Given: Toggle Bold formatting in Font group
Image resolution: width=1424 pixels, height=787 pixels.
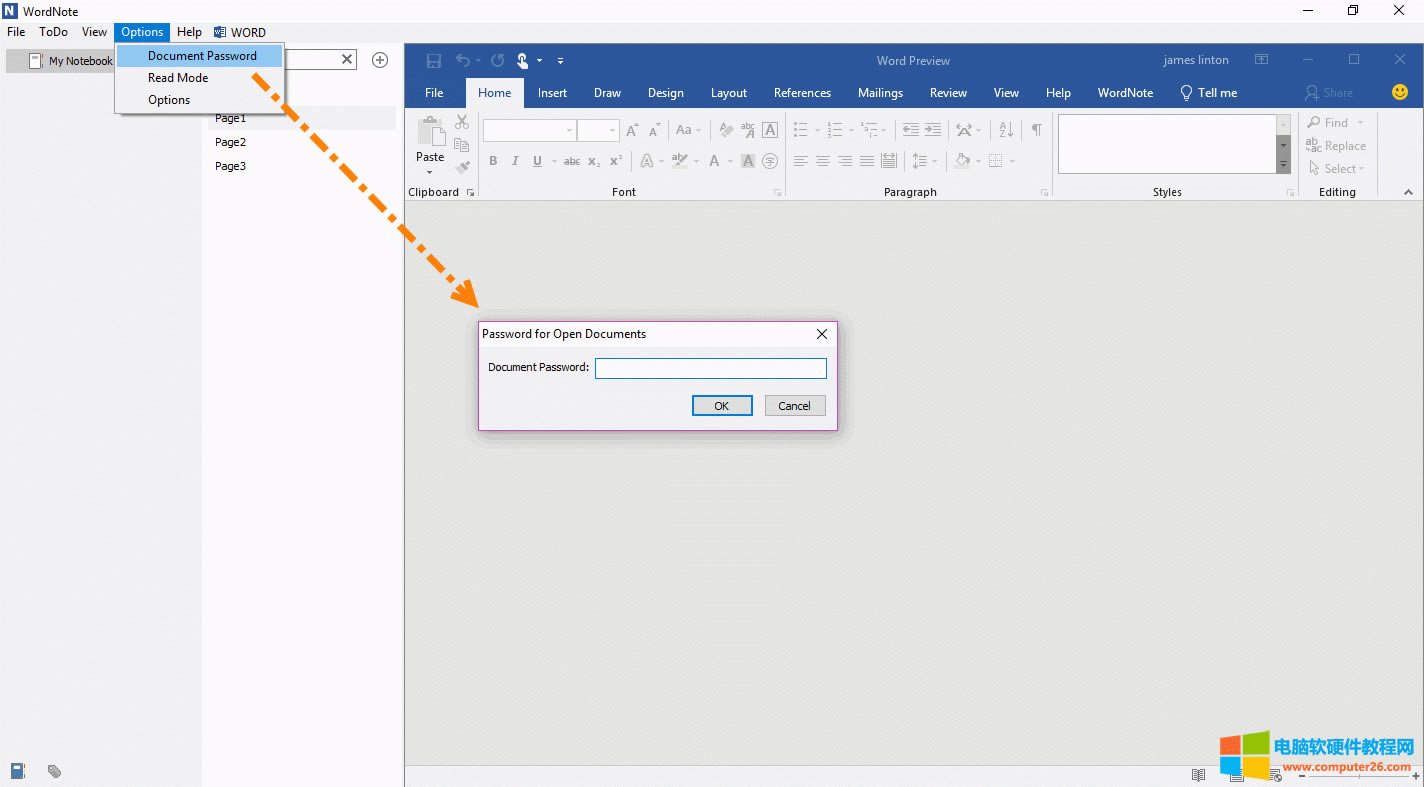Looking at the screenshot, I should point(493,161).
